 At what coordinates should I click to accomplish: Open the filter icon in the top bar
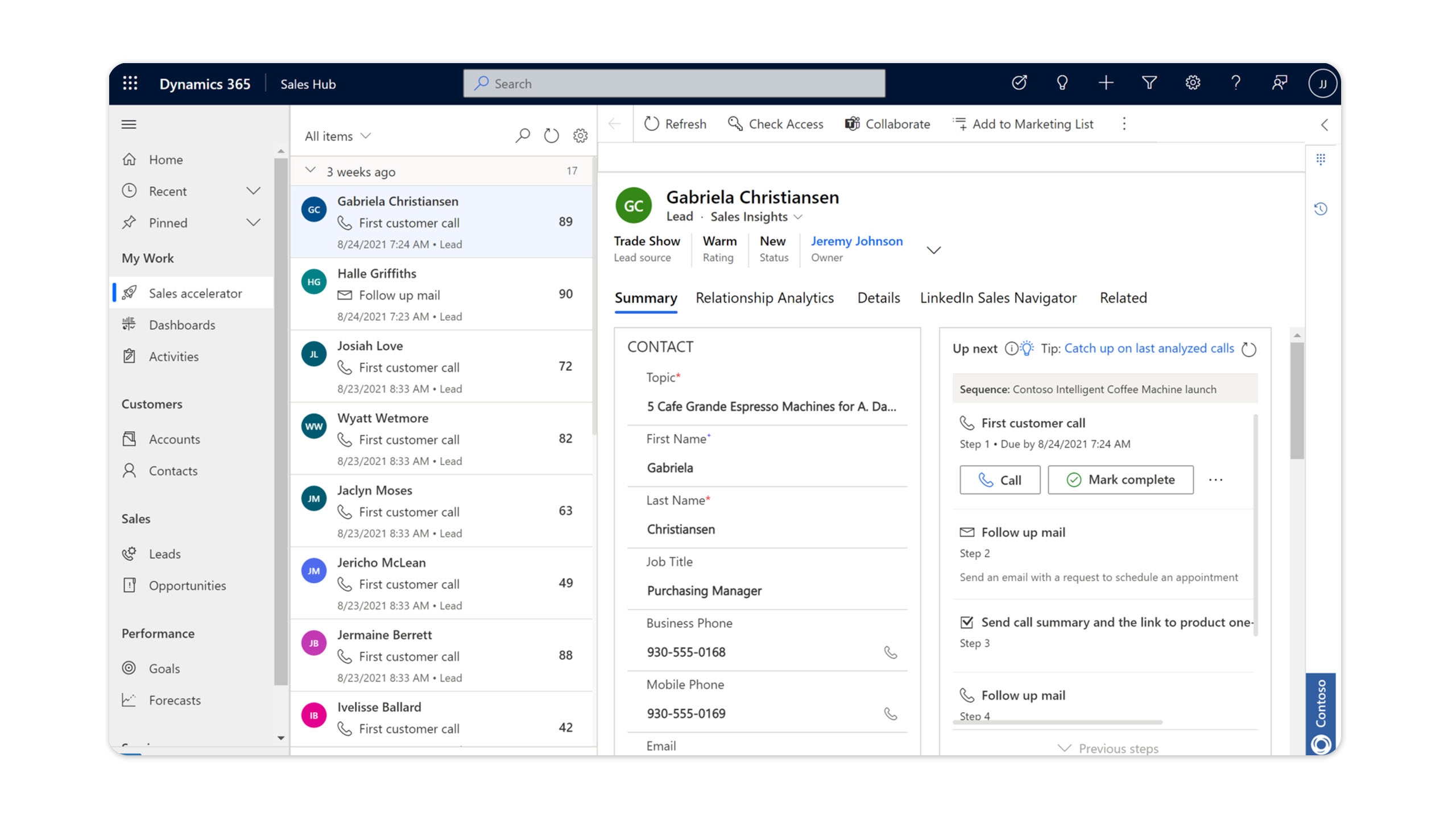1149,83
